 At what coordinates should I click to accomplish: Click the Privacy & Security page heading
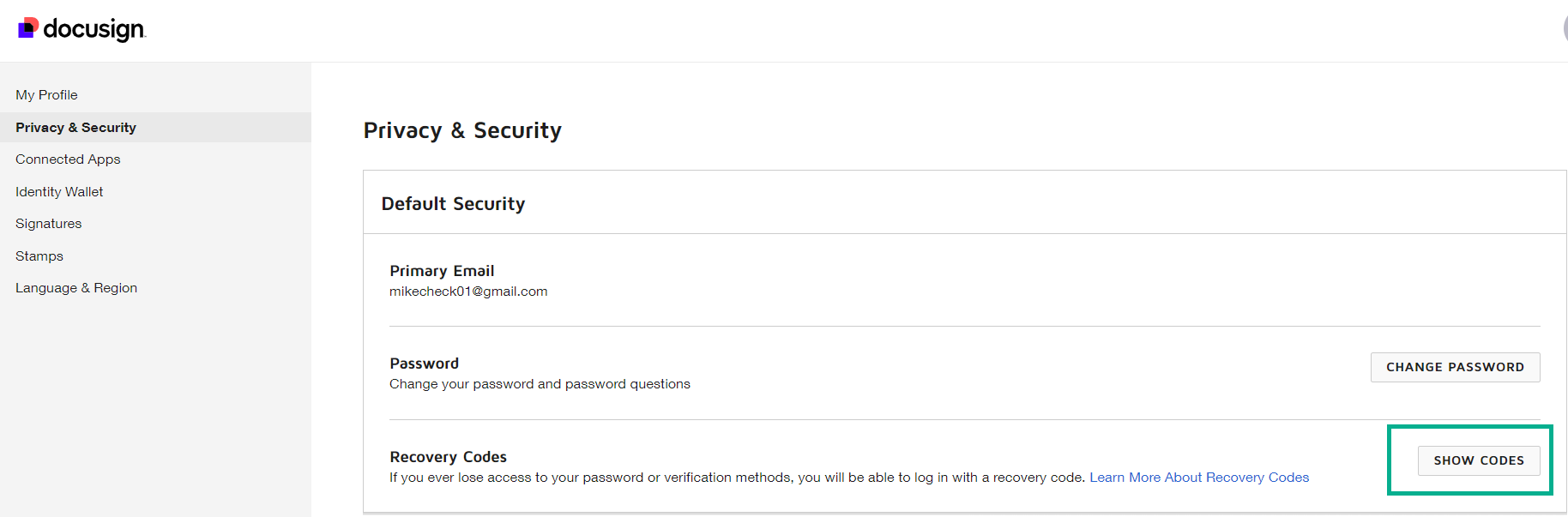point(462,130)
